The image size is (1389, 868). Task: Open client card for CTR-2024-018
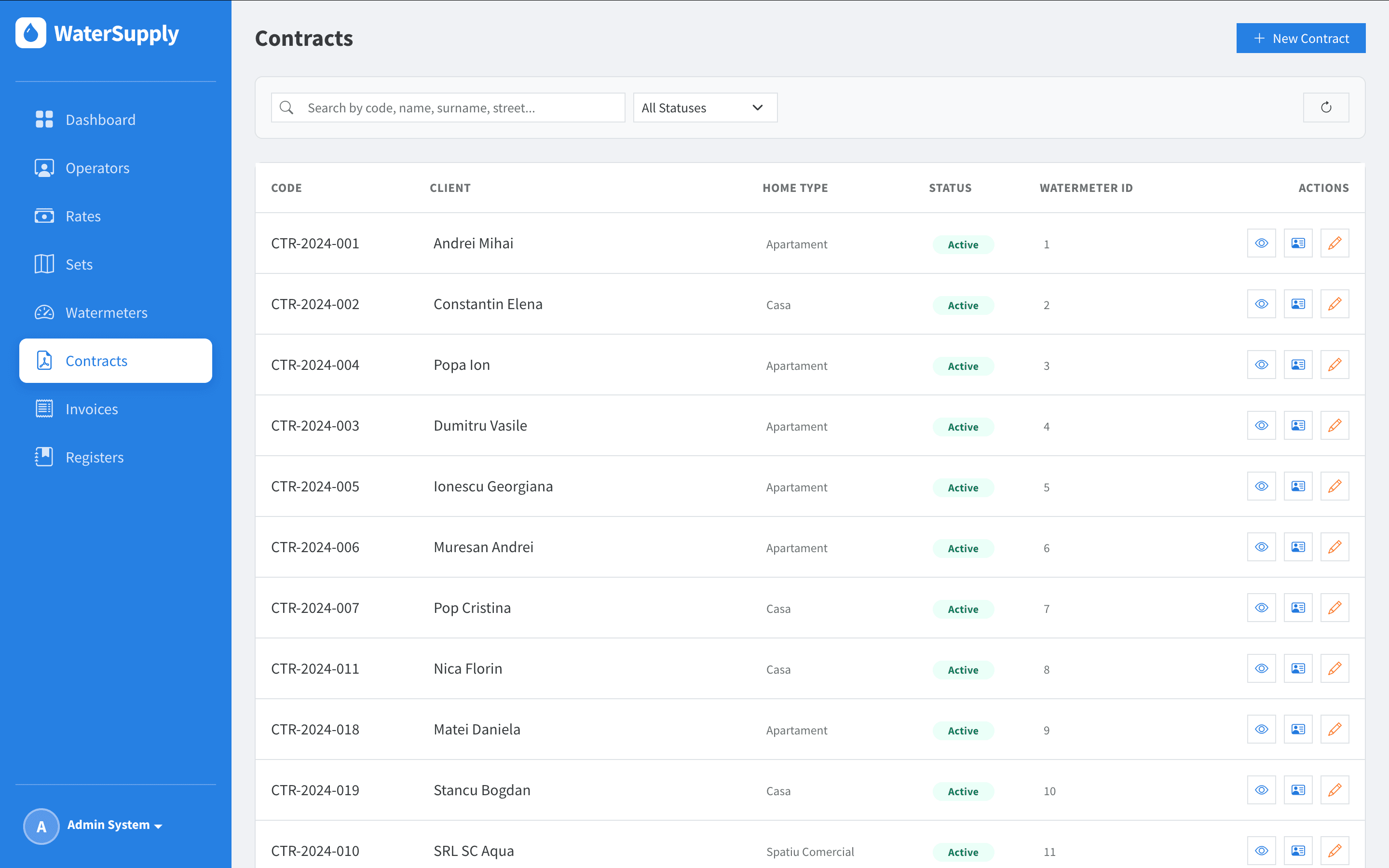[1298, 730]
